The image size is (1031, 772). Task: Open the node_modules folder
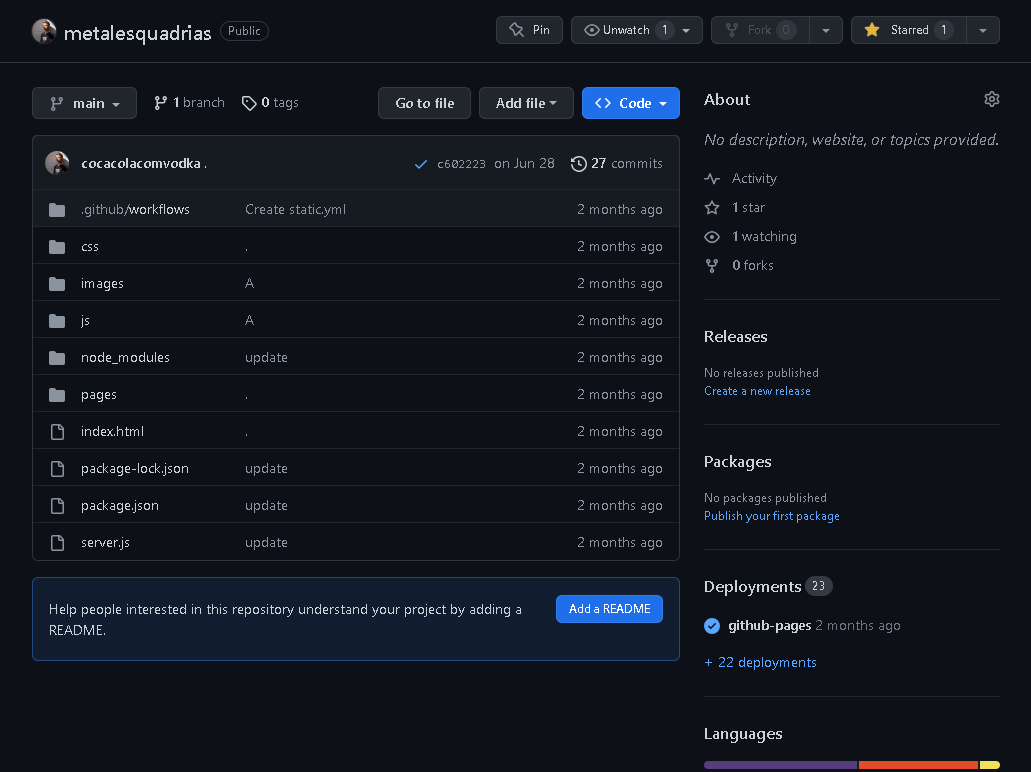point(125,357)
